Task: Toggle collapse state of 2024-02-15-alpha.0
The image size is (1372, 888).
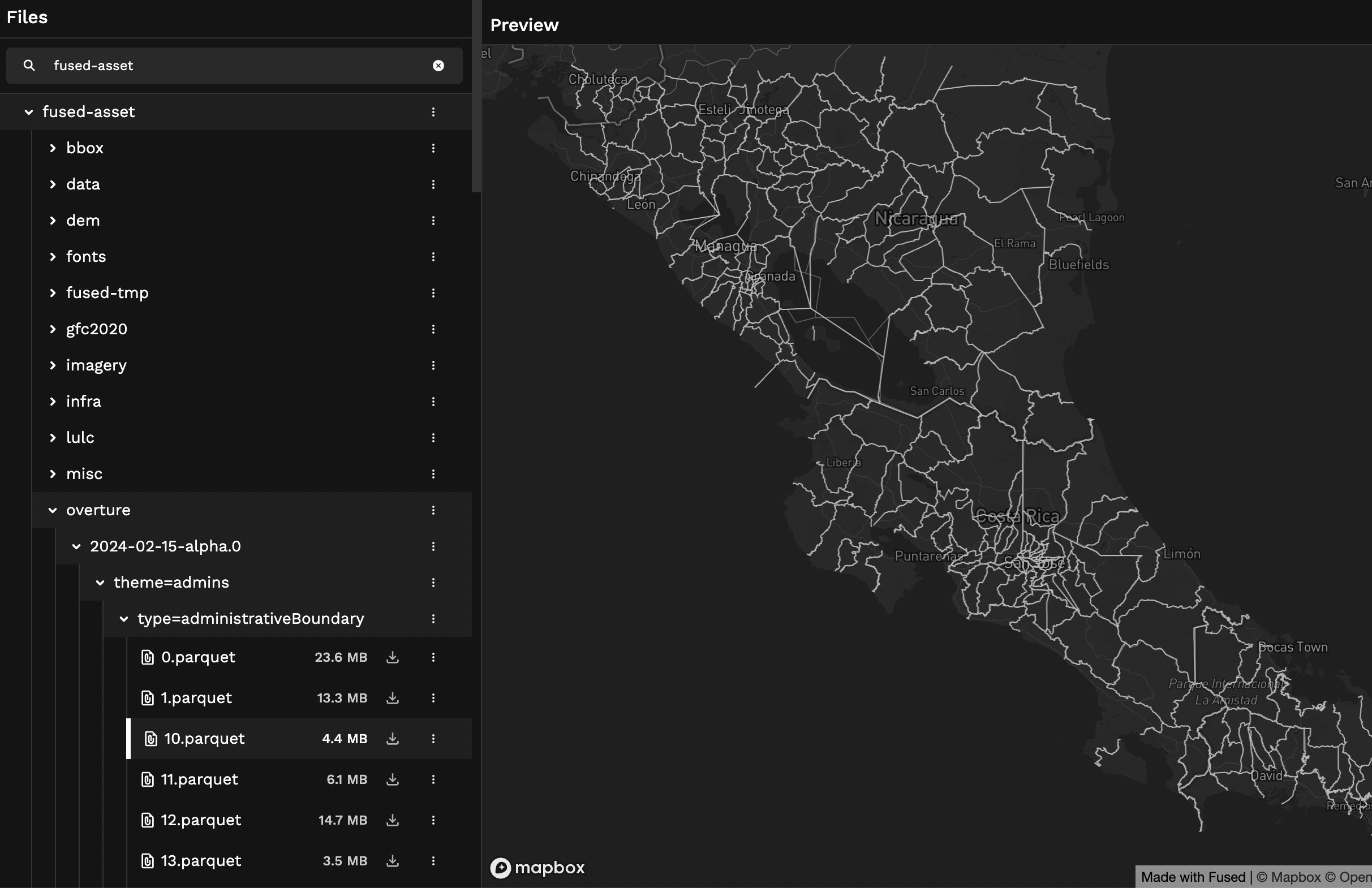Action: [x=78, y=546]
